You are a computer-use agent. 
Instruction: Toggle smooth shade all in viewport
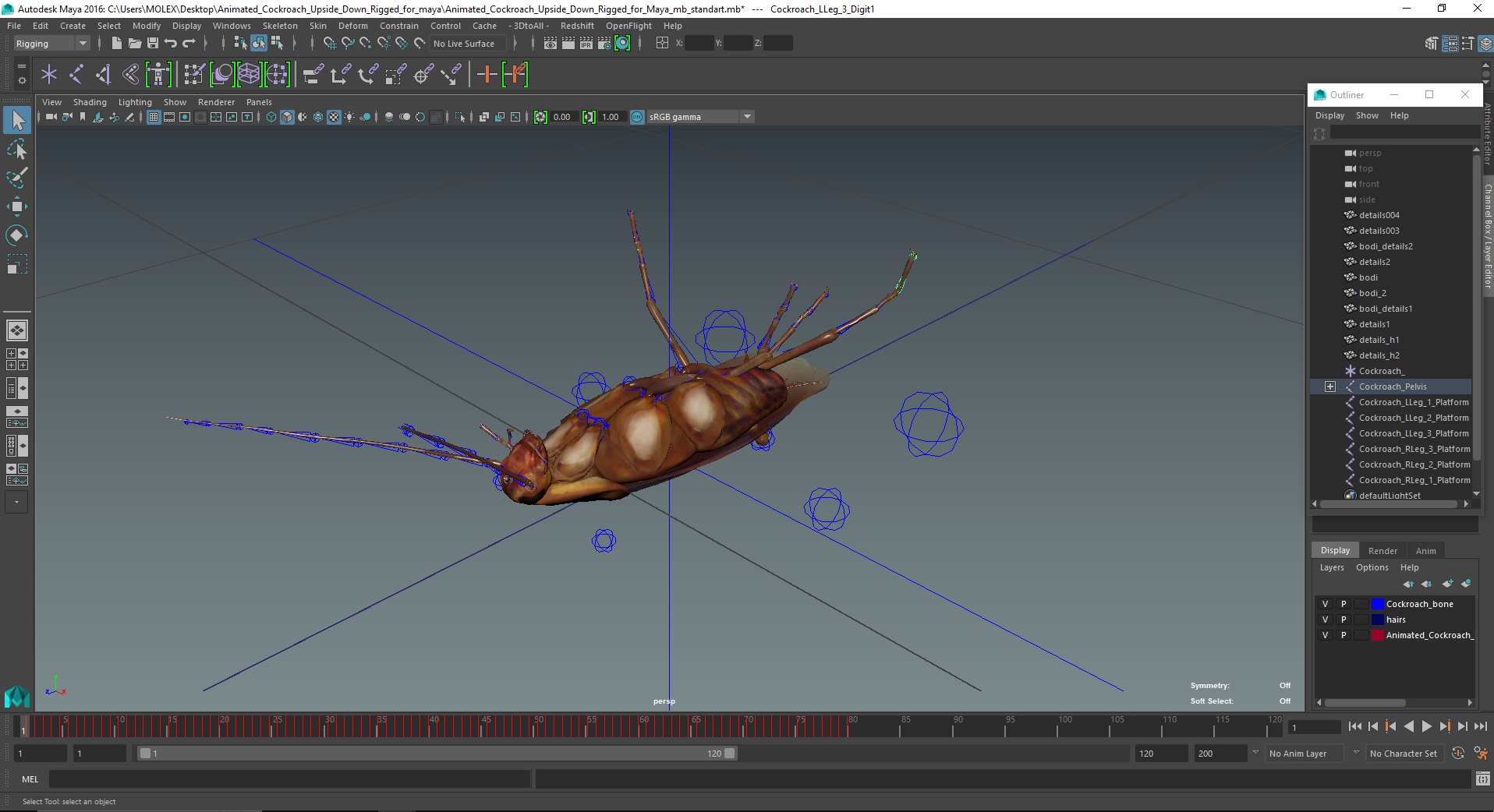tap(287, 117)
